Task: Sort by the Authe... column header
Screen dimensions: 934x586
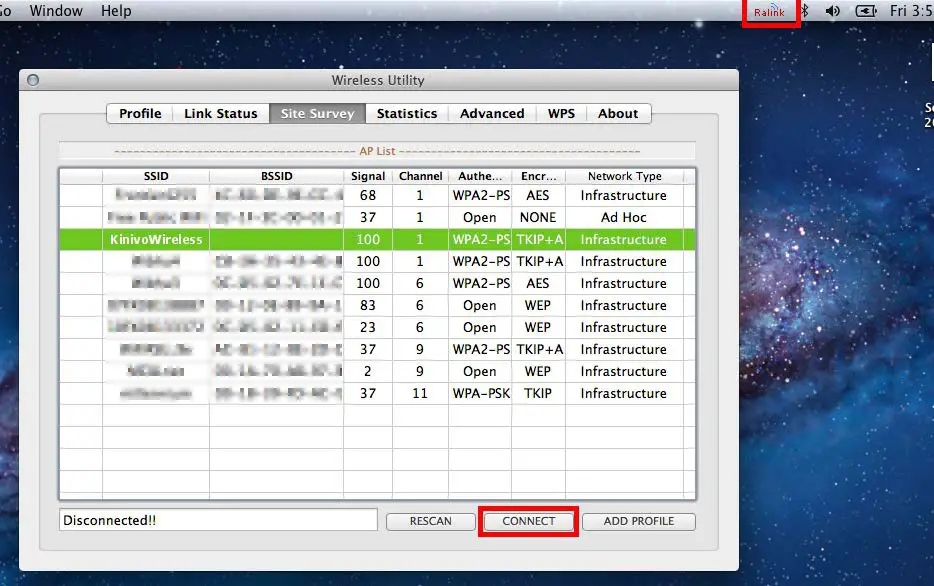Action: [480, 176]
